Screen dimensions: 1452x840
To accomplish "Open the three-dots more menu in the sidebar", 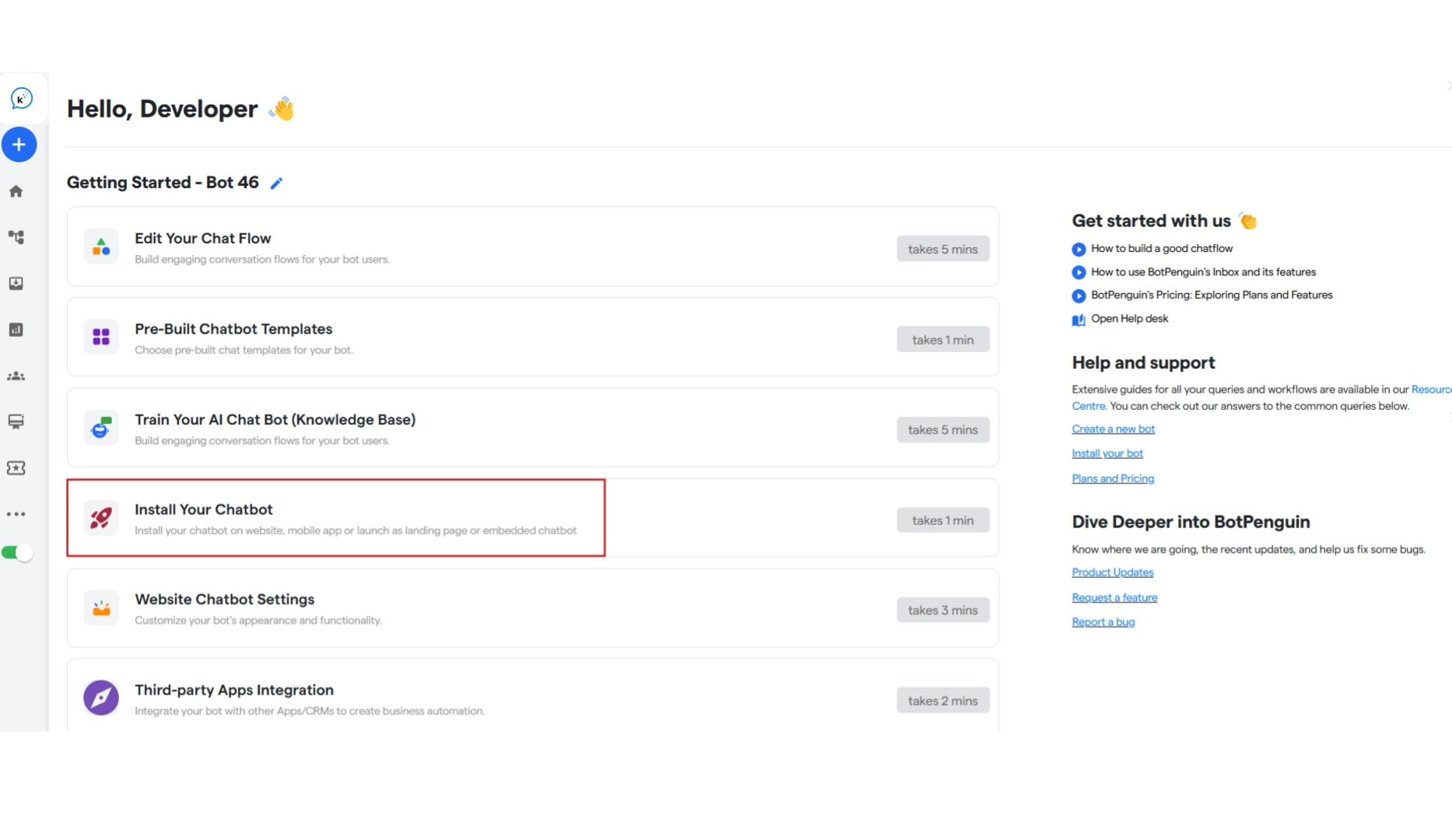I will 16,514.
